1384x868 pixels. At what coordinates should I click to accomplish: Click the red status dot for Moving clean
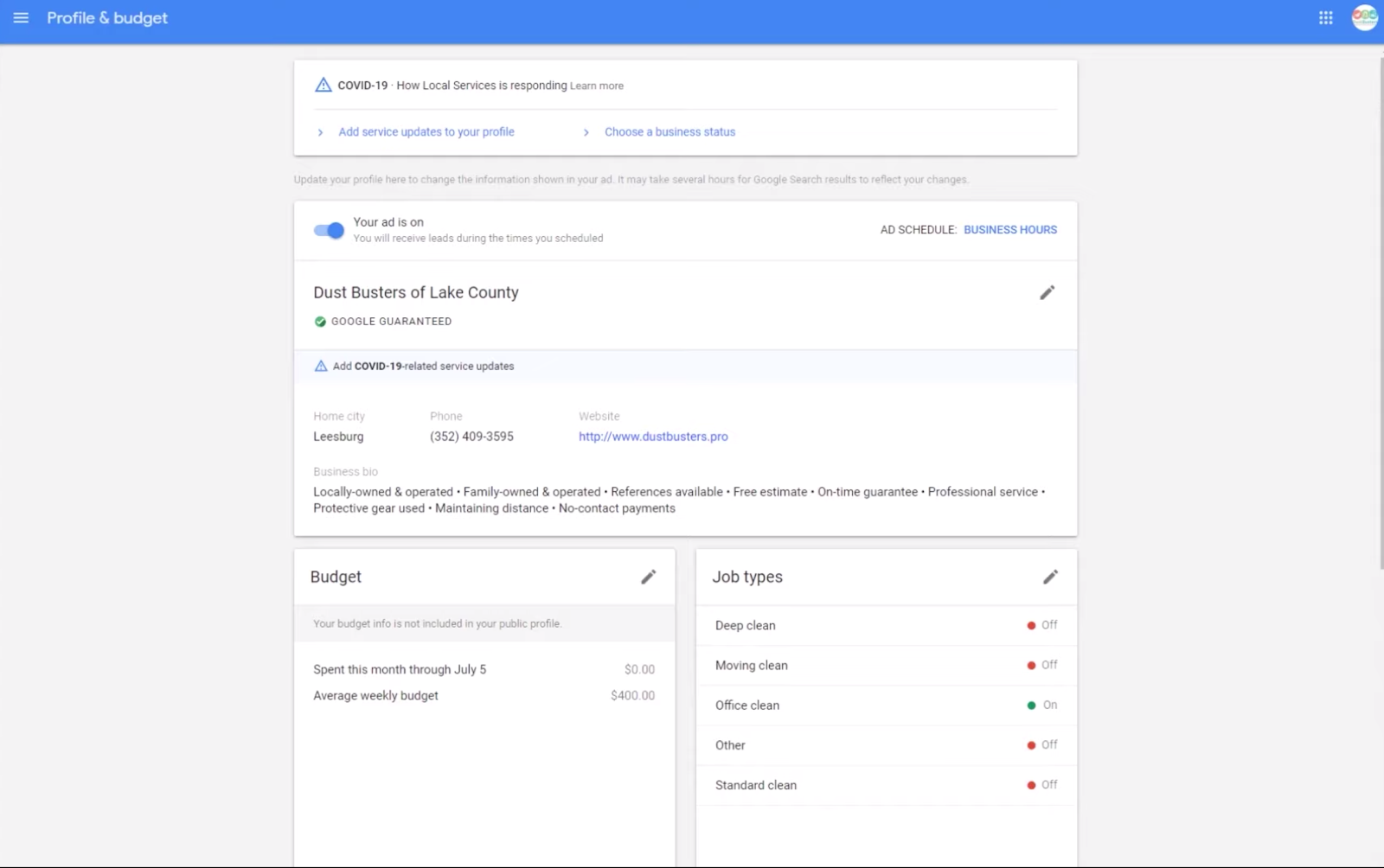click(1031, 665)
